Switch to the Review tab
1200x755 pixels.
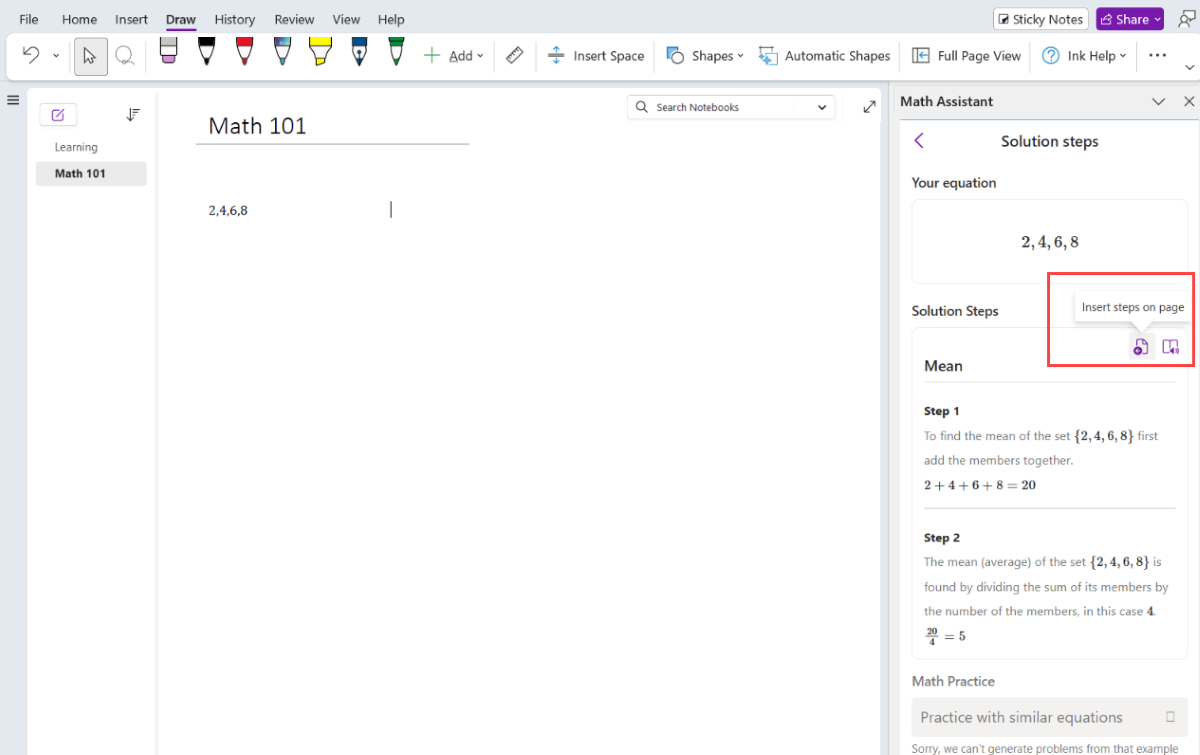pos(294,19)
